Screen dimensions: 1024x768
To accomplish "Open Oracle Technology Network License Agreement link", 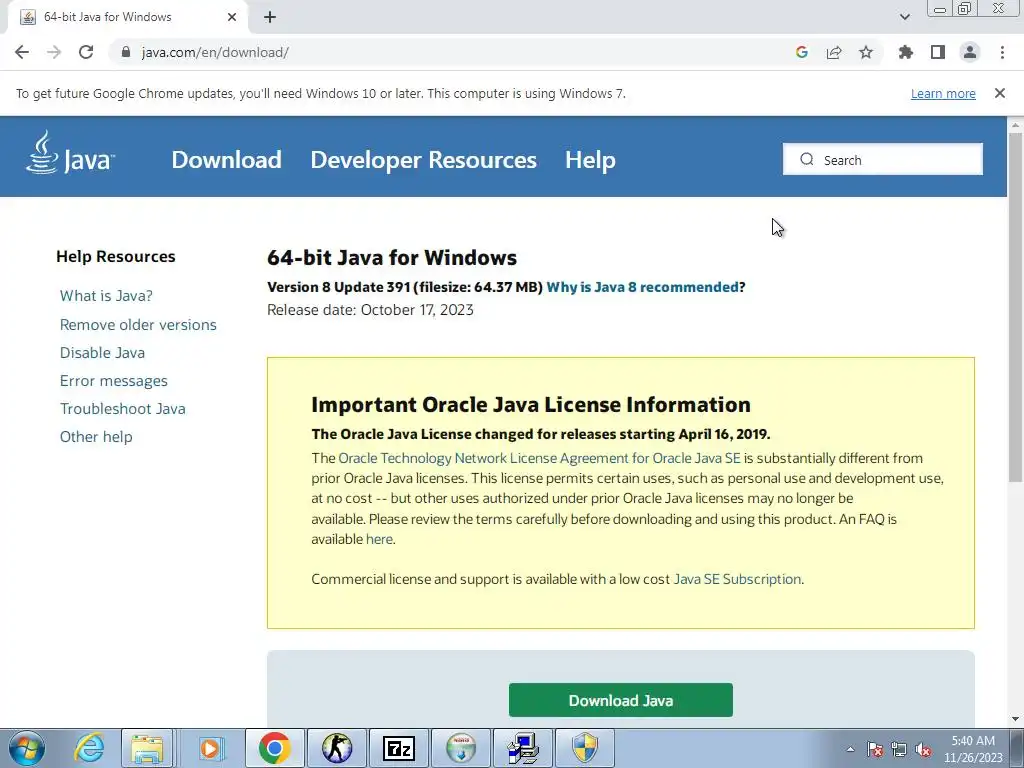I will (539, 458).
